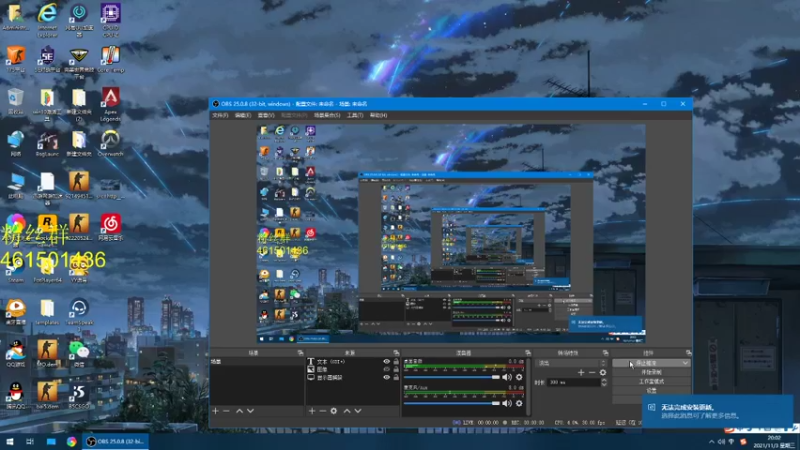Select the Recycle Bin desktop icon

click(x=15, y=101)
